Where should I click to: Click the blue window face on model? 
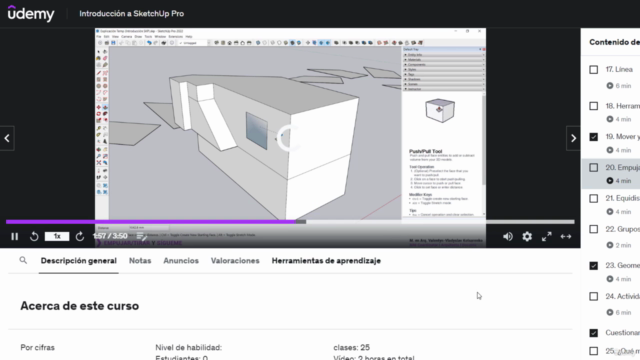[257, 130]
